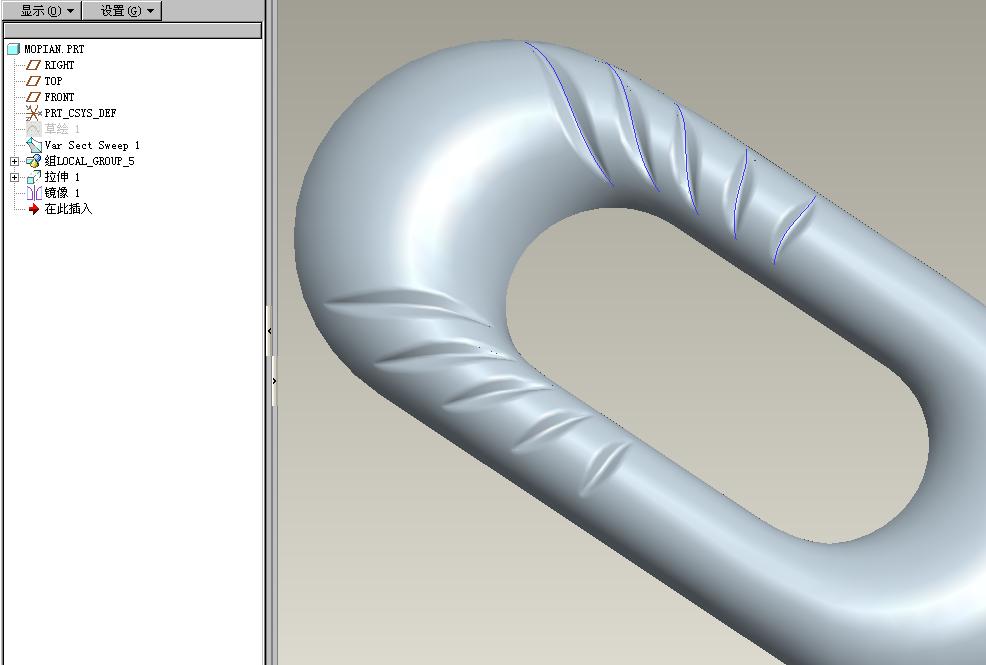Click the Var Sect Sweep 1 icon

[x=33, y=145]
